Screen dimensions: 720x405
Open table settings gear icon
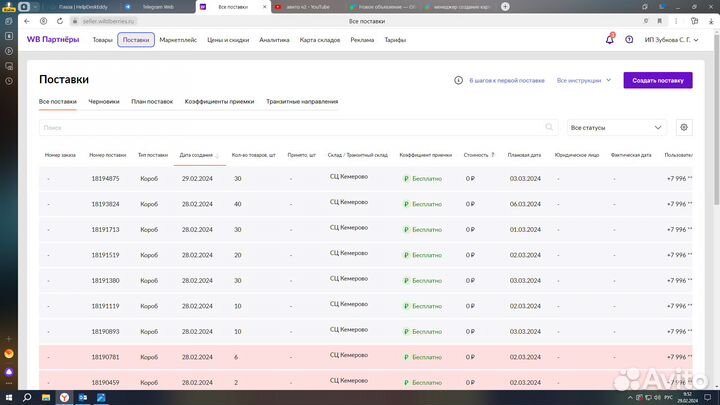click(x=684, y=127)
